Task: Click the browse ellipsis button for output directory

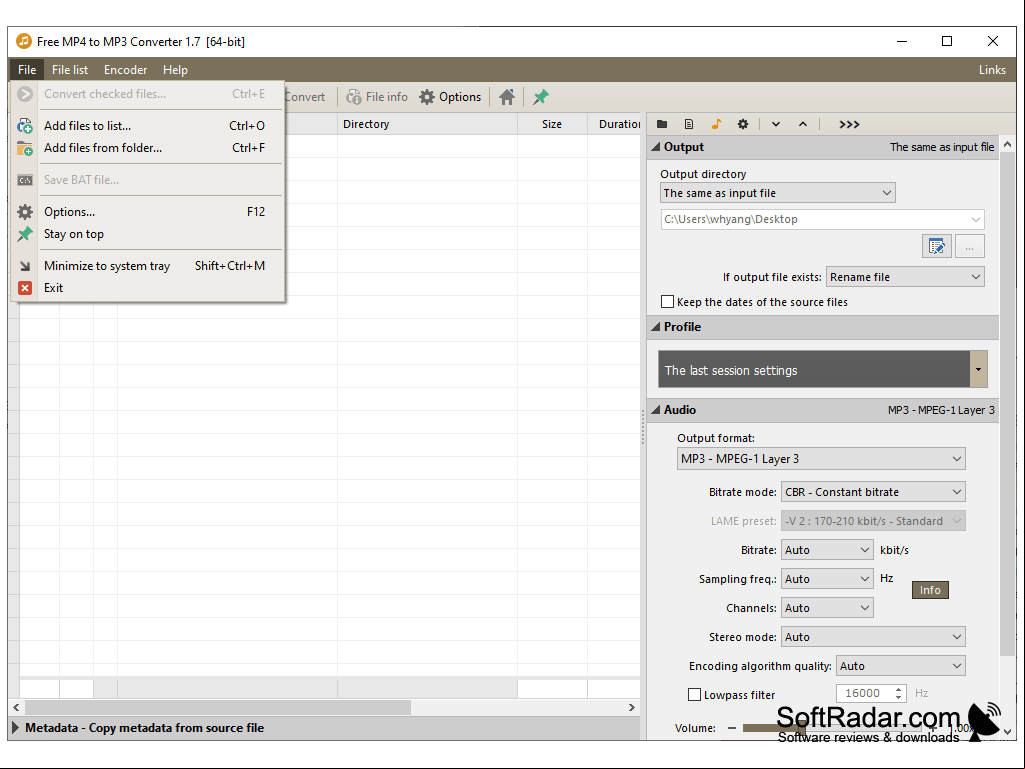Action: pos(969,247)
